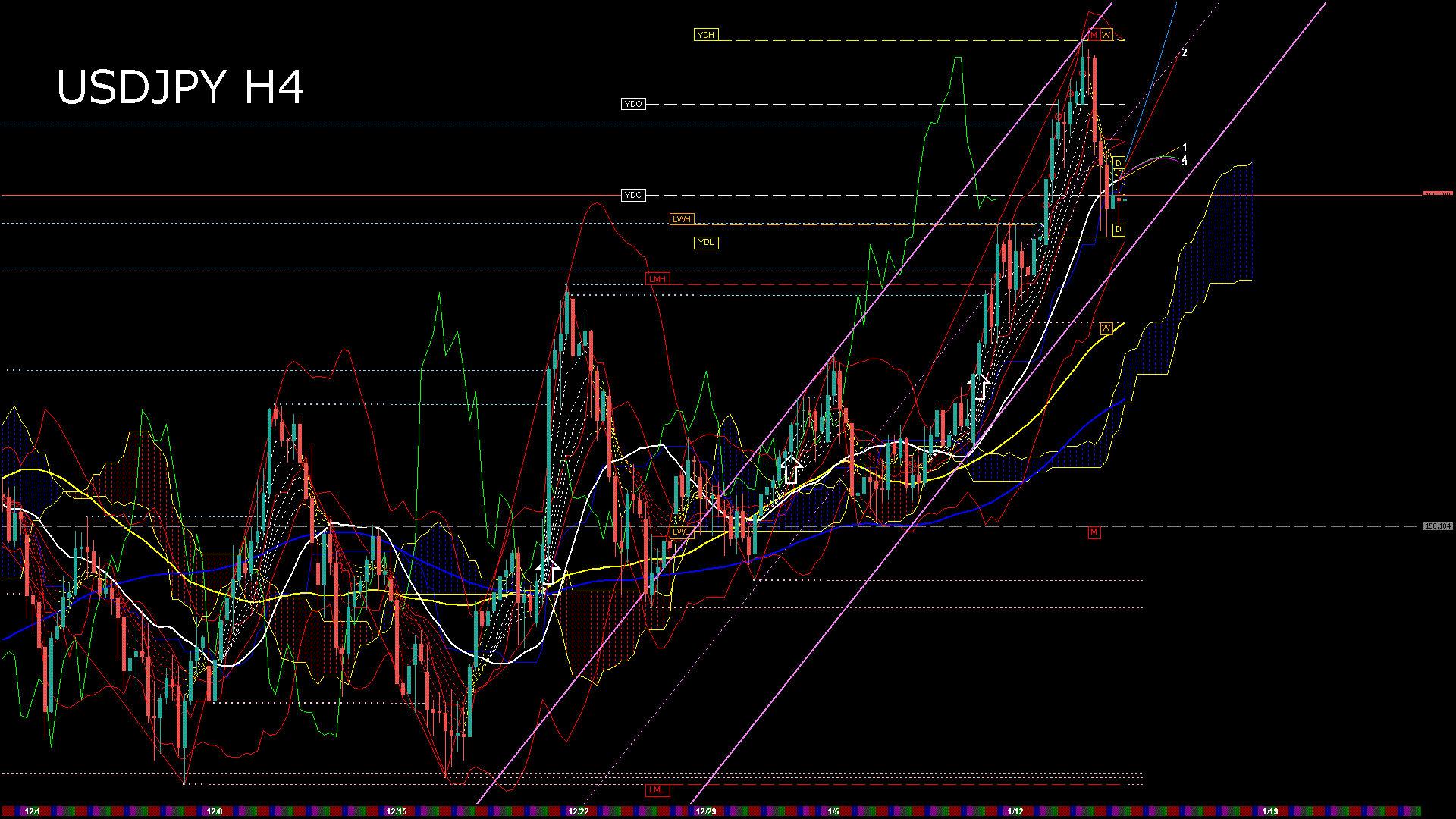The image size is (1456, 819).
Task: Select the YDO price level label
Action: [632, 104]
